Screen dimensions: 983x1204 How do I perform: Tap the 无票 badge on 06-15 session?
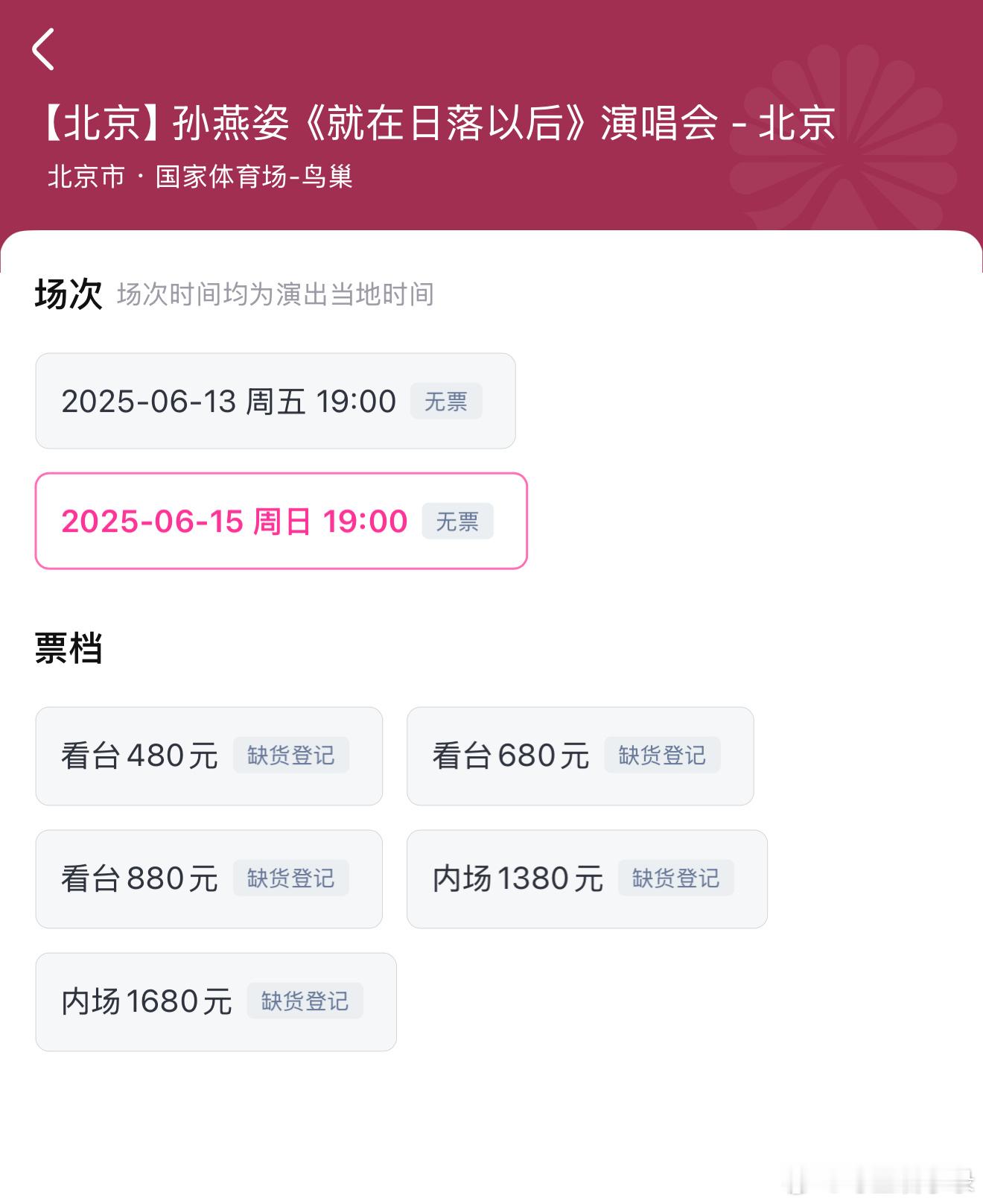click(x=457, y=521)
